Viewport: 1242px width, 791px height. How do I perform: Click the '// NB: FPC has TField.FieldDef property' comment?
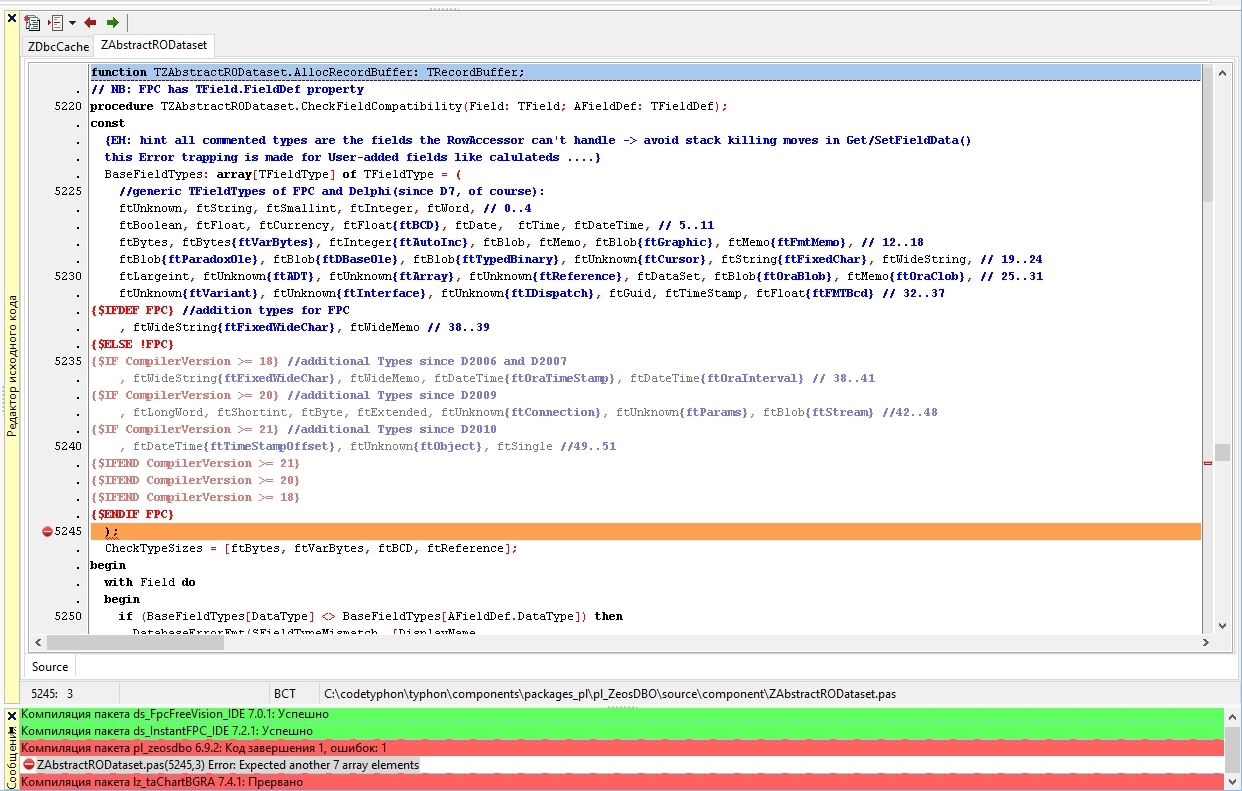(x=227, y=89)
